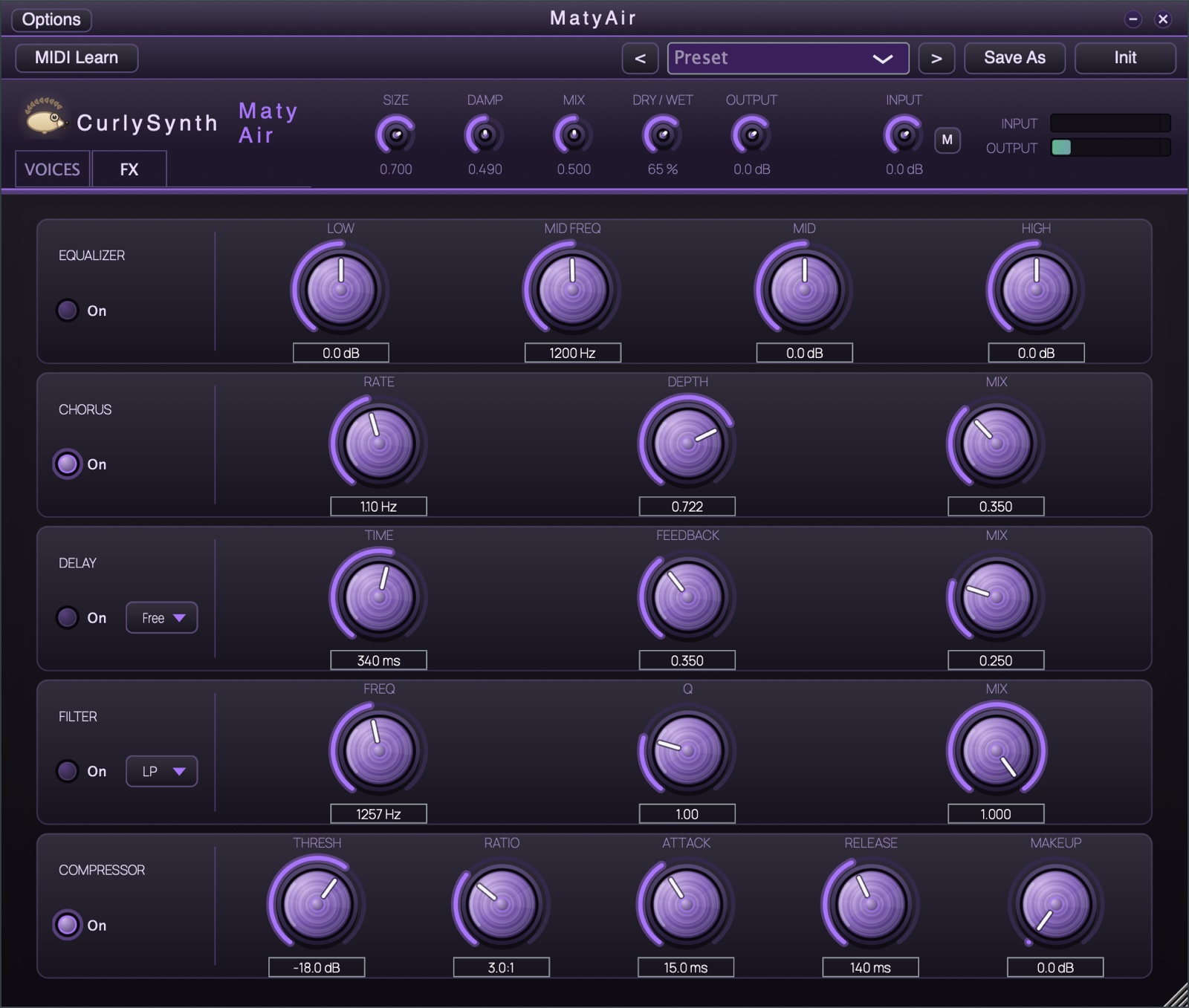Viewport: 1189px width, 1008px height.
Task: Click the Equalizer MID FREQ knob
Action: pyautogui.click(x=572, y=290)
